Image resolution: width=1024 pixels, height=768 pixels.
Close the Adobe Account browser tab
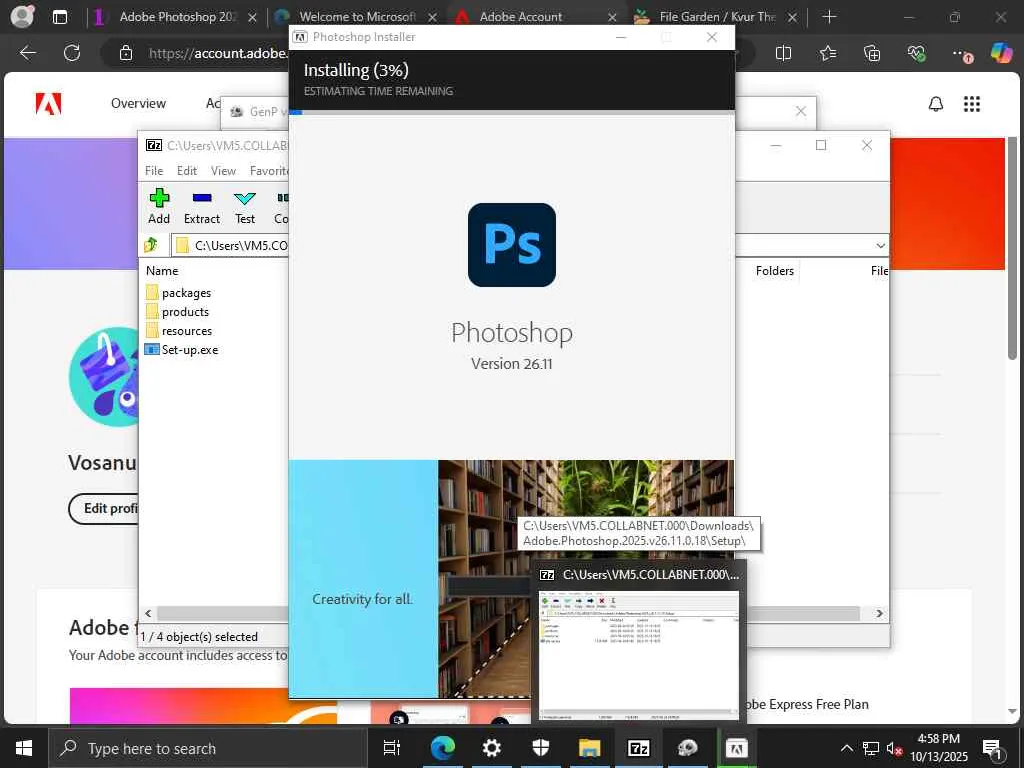click(612, 18)
